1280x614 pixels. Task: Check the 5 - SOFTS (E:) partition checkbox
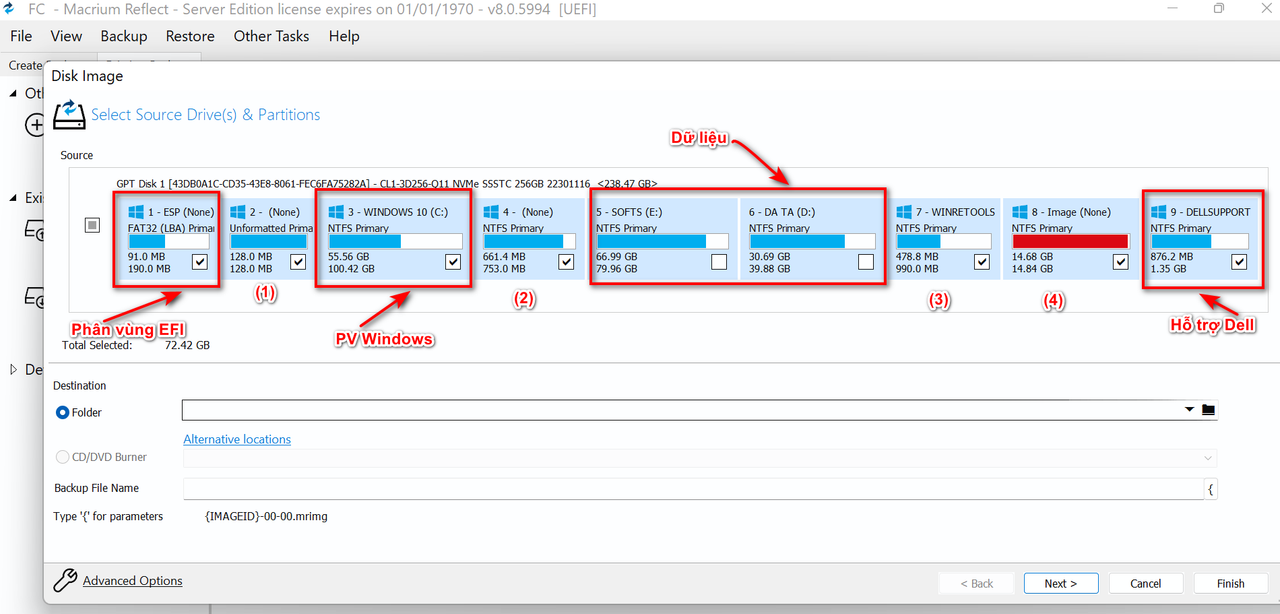pos(719,262)
